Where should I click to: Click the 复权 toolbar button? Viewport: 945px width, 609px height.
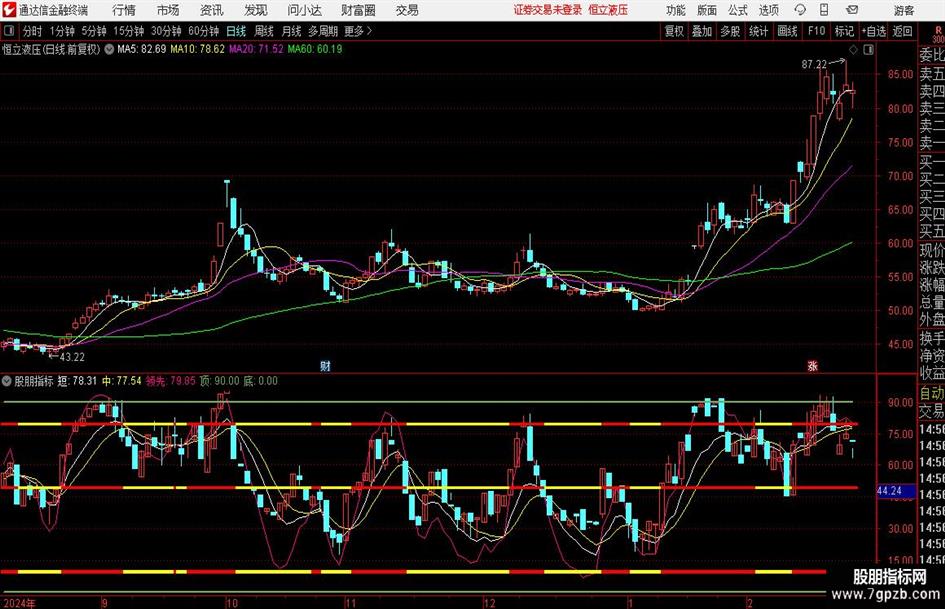click(674, 31)
